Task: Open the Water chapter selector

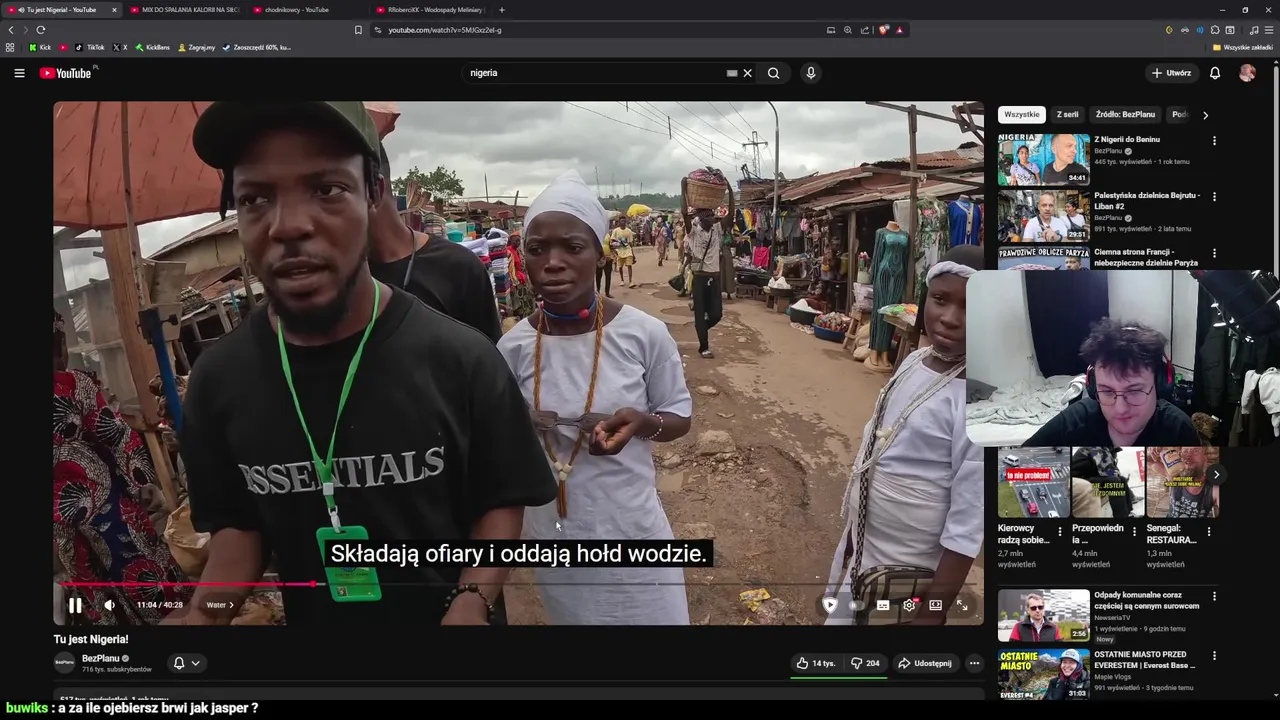Action: [220, 605]
